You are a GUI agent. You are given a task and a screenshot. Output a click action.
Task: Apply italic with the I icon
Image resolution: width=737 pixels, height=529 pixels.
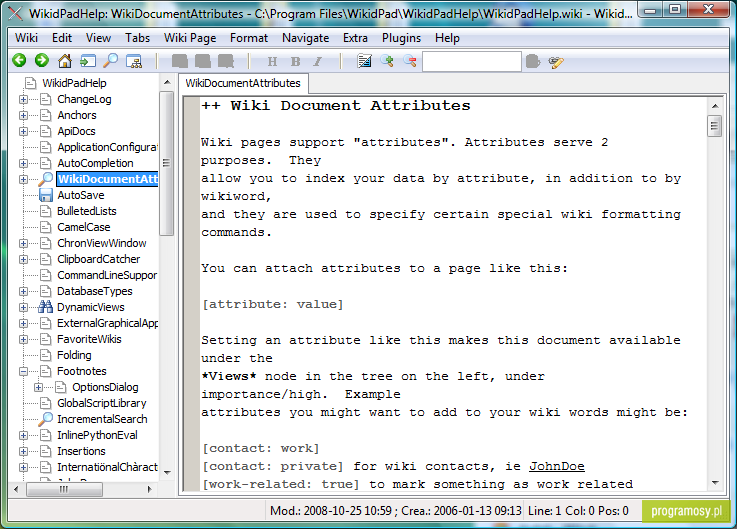tap(318, 61)
